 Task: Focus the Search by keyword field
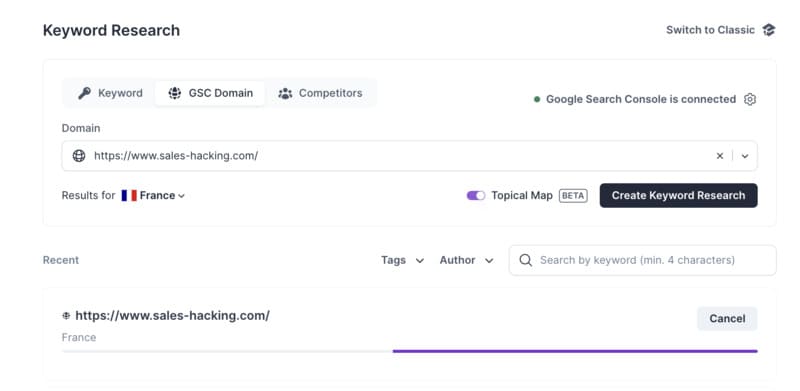pyautogui.click(x=642, y=260)
